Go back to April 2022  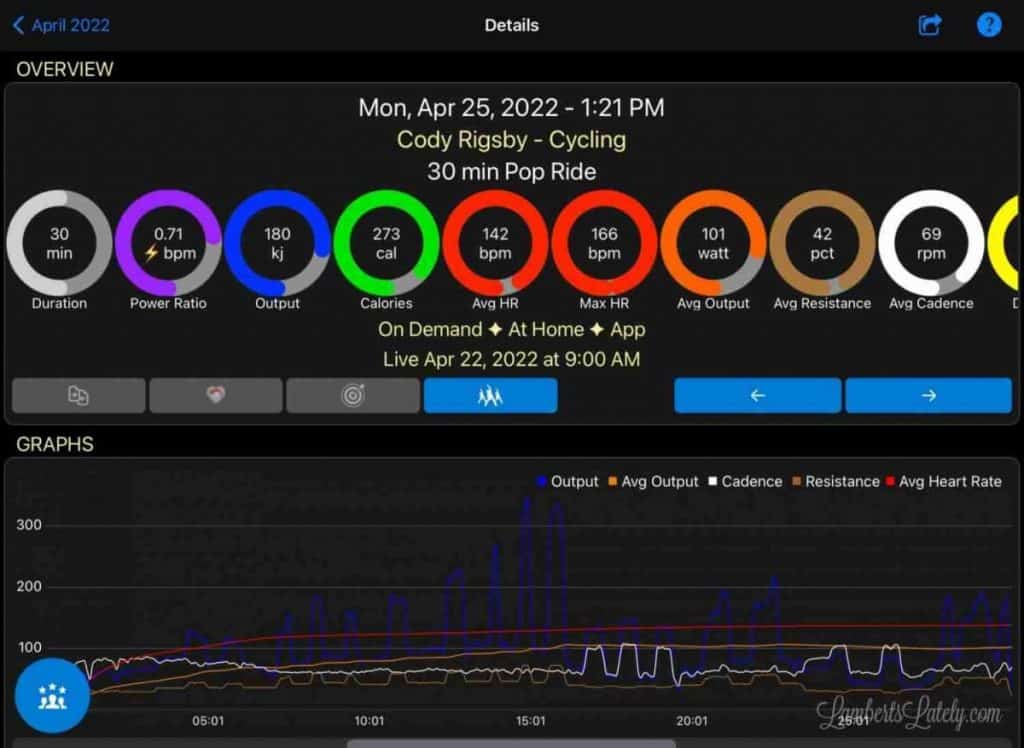(x=61, y=25)
